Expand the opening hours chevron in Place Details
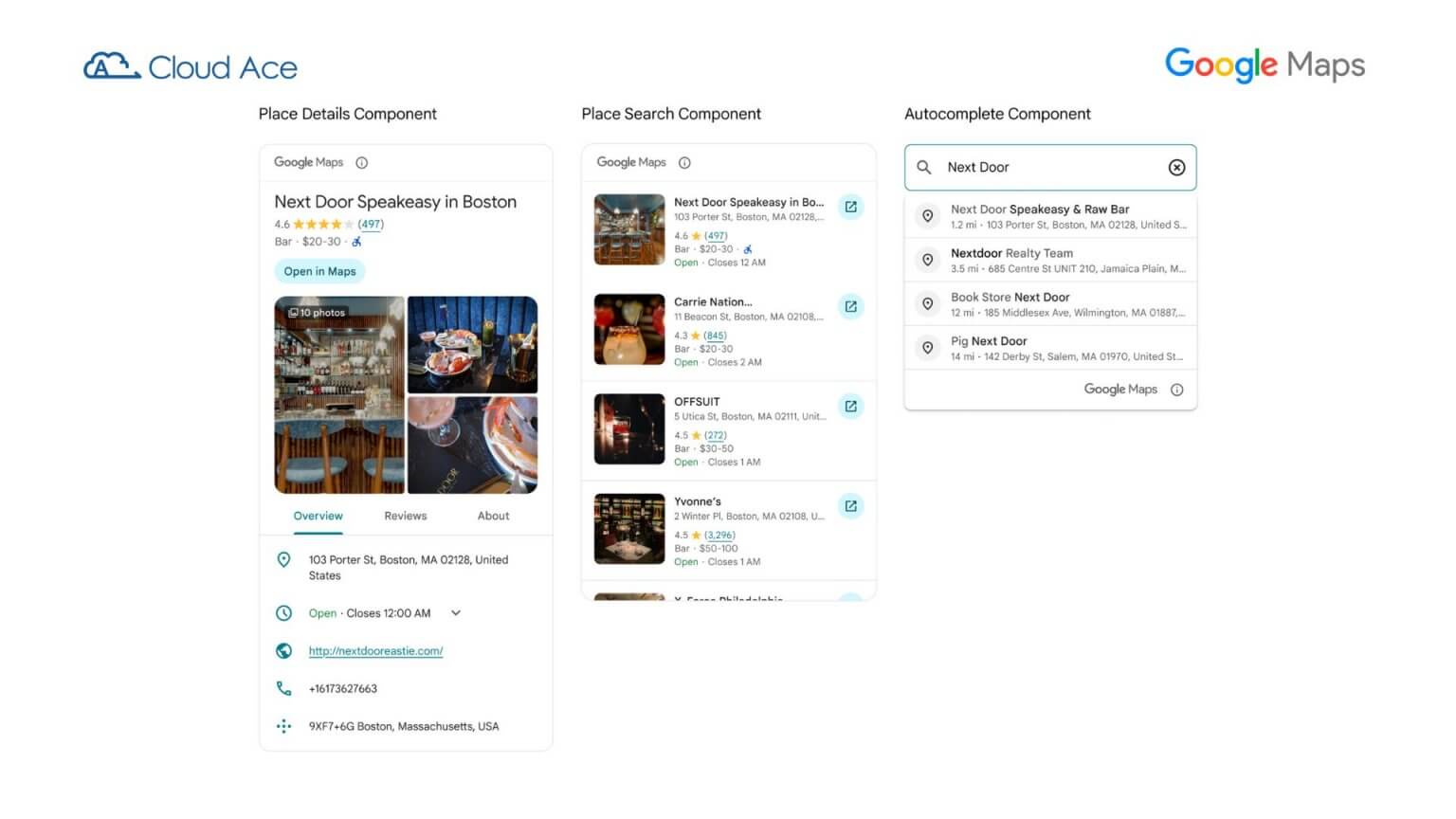This screenshot has height=819, width=1456. [x=455, y=613]
